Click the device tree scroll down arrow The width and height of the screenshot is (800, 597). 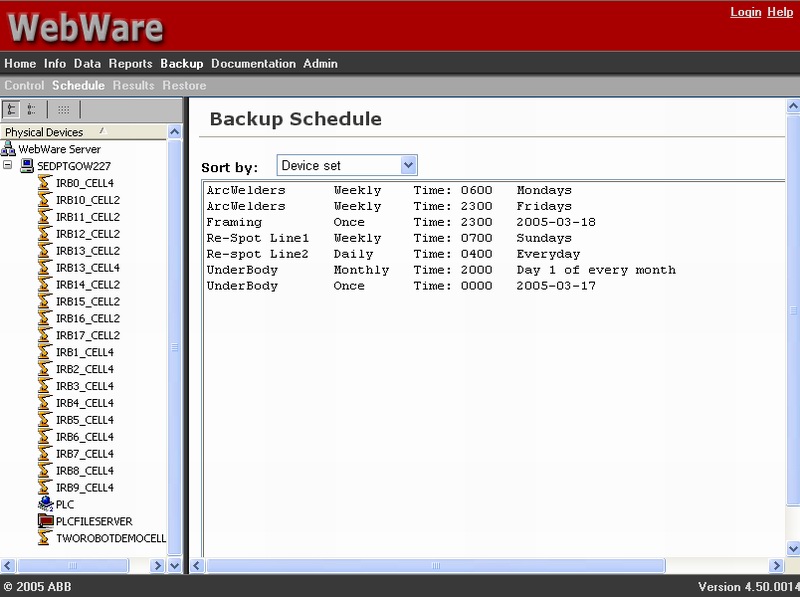click(x=175, y=565)
